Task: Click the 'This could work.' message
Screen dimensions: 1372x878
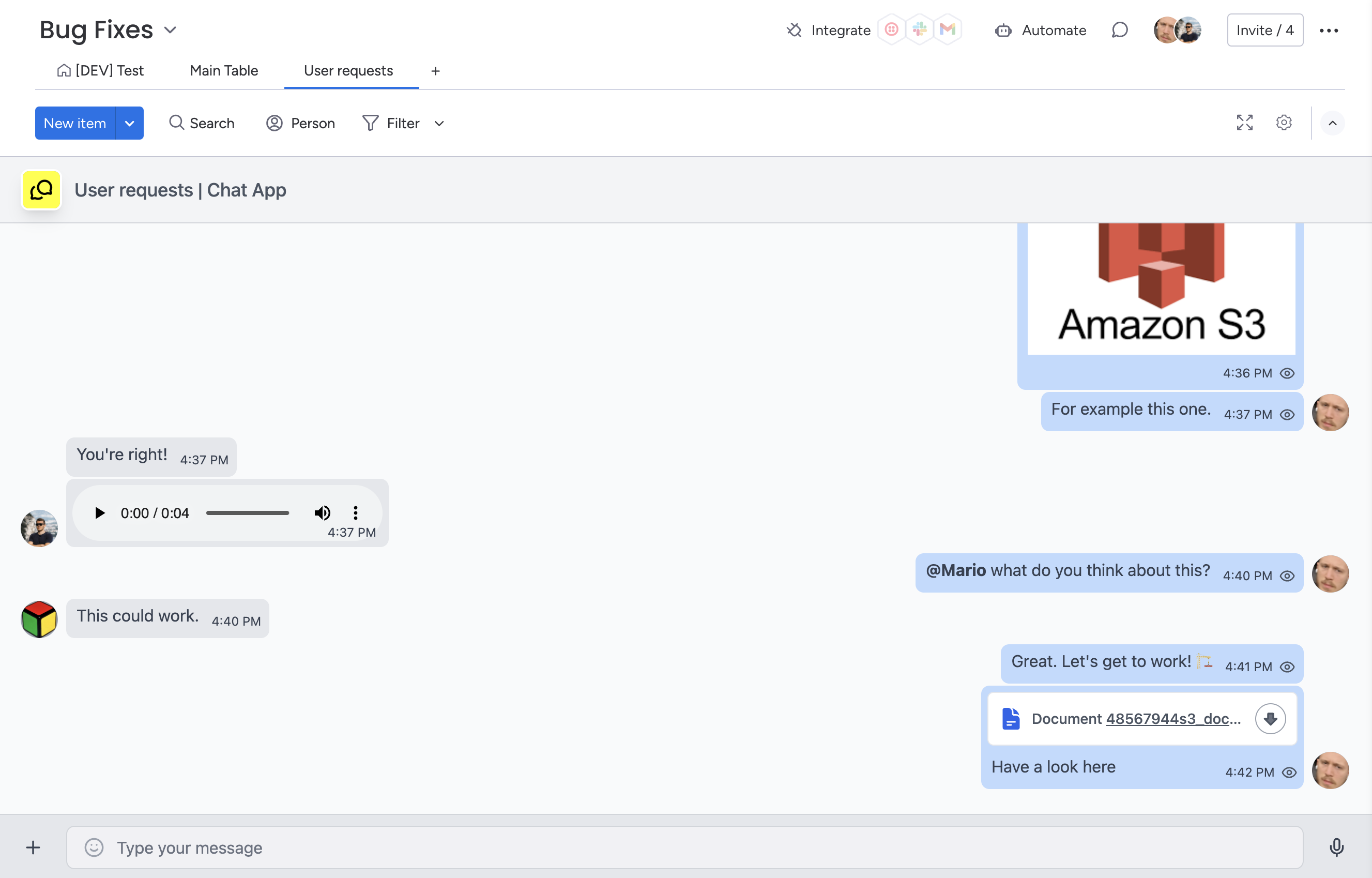Action: click(x=167, y=618)
